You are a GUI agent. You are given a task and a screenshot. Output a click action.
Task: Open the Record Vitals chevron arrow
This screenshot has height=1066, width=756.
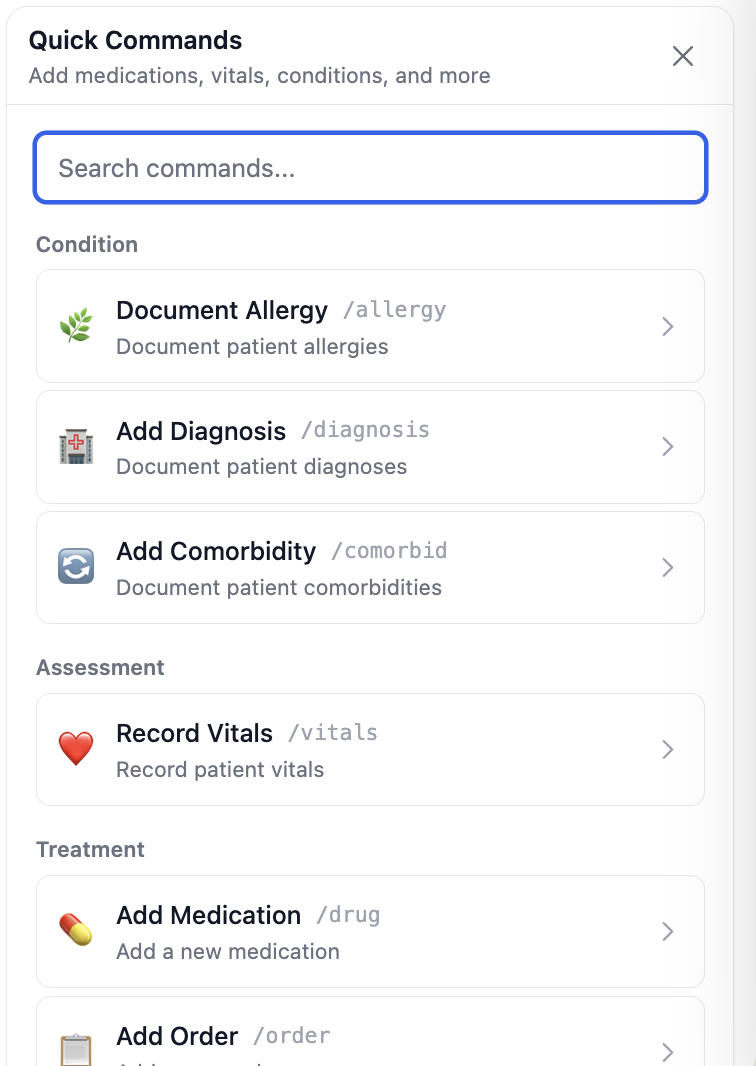(x=668, y=749)
